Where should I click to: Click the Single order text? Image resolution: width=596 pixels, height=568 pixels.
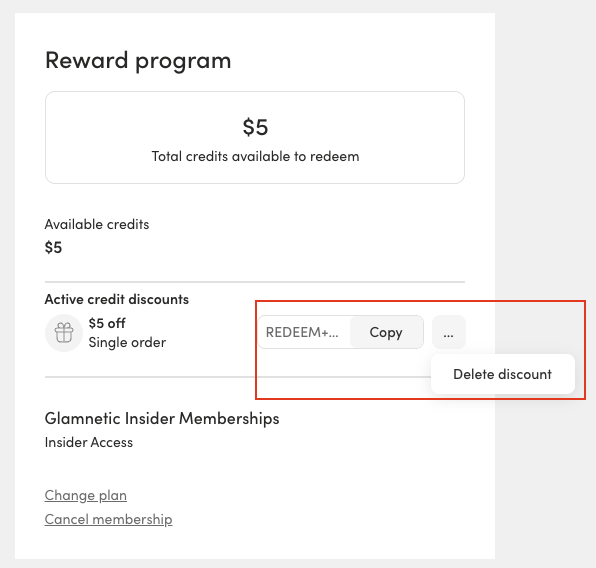[x=127, y=343]
